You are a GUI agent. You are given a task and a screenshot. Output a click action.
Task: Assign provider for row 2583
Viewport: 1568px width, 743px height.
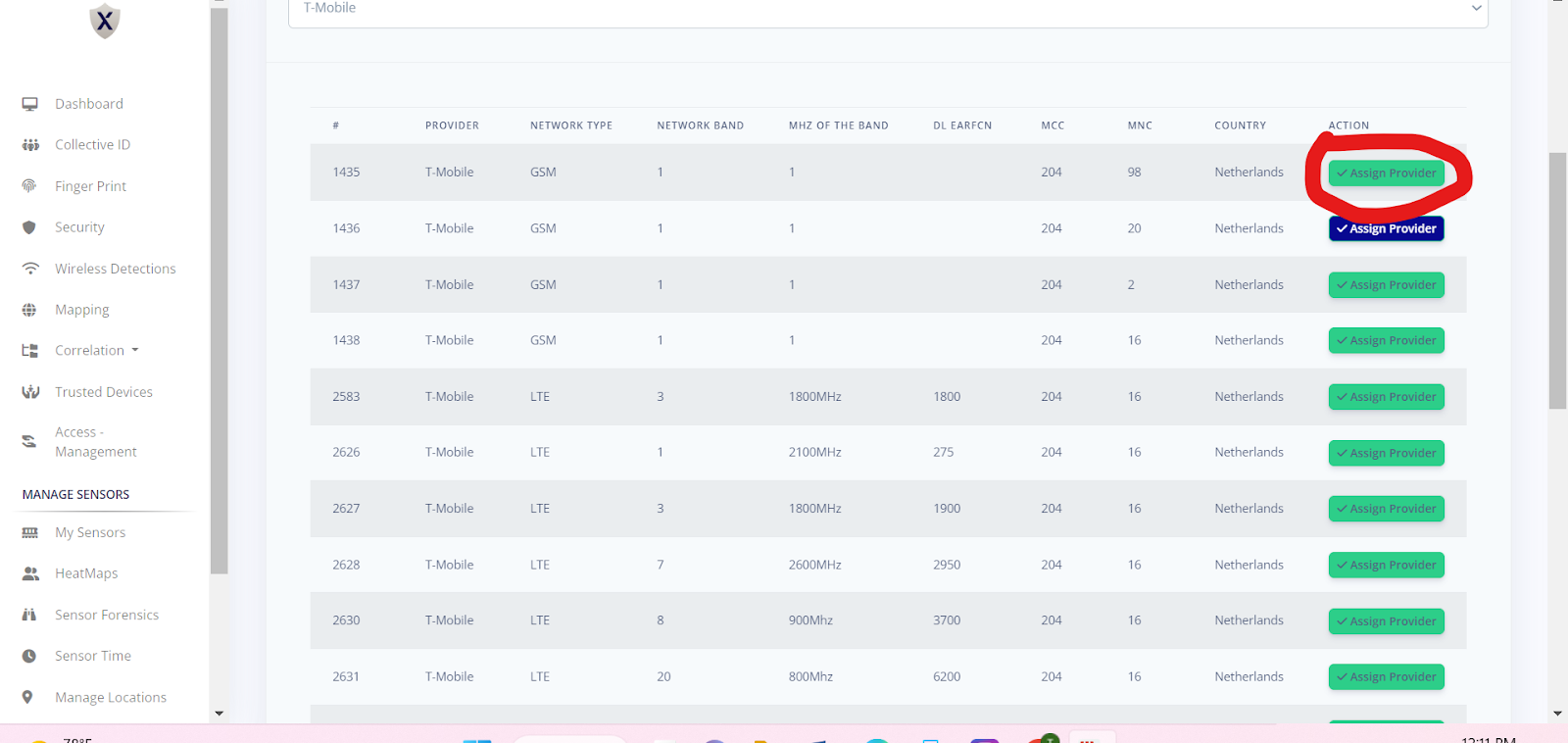1386,397
